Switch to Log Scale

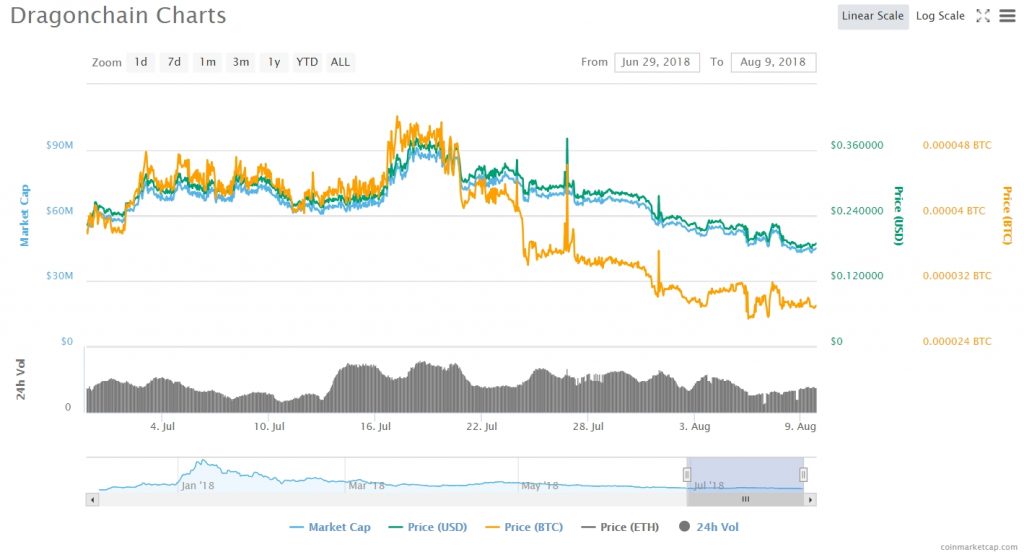(940, 16)
